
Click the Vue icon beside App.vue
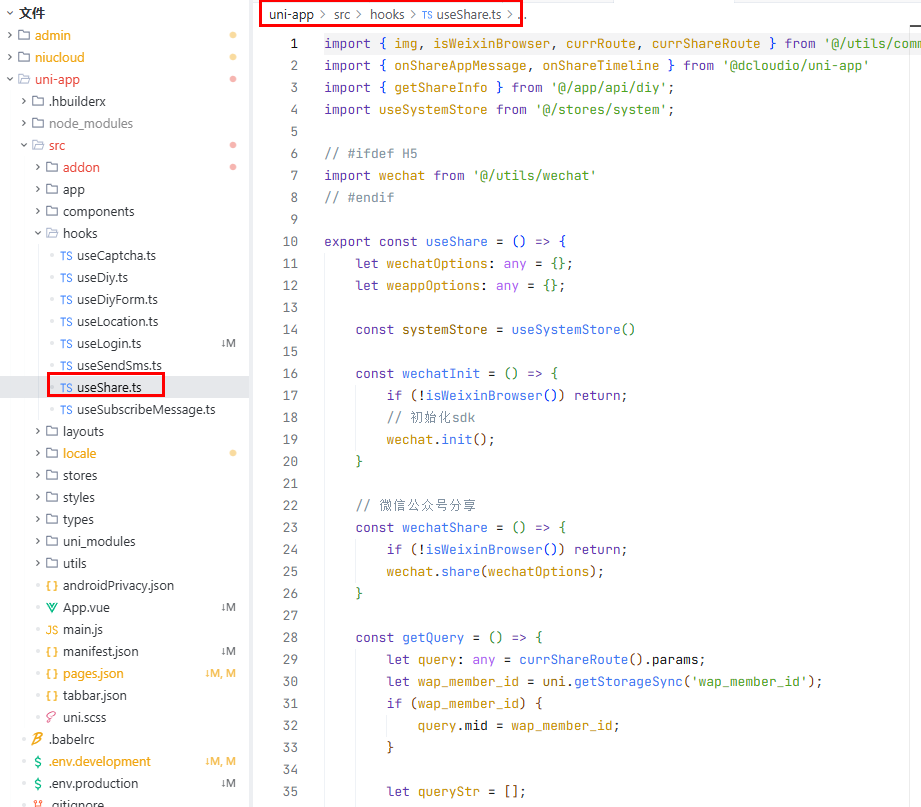52,607
